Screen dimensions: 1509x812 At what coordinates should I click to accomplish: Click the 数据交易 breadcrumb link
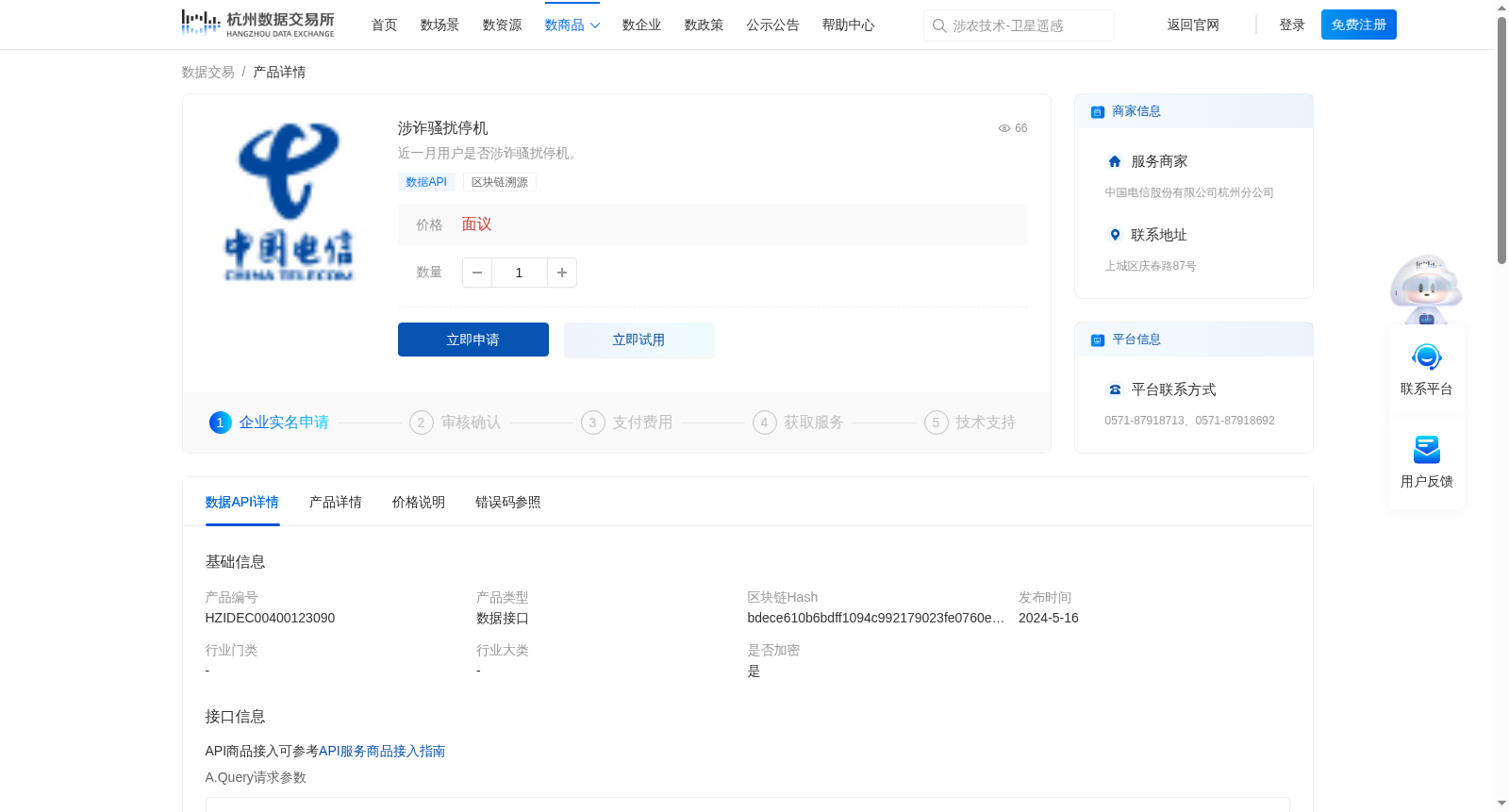pos(207,72)
